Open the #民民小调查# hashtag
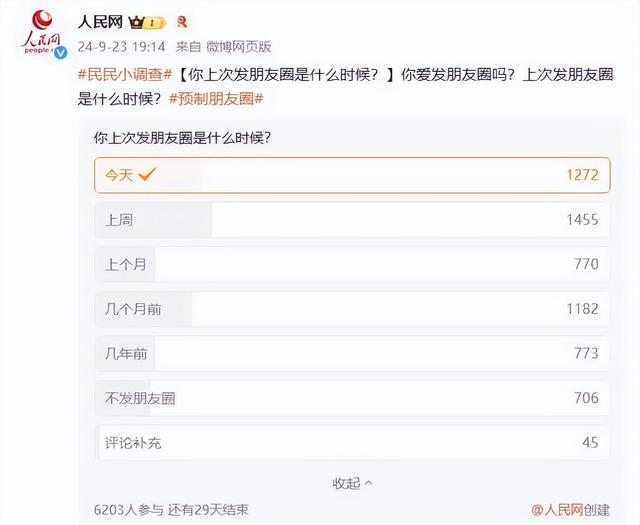640x525 pixels. (125, 76)
